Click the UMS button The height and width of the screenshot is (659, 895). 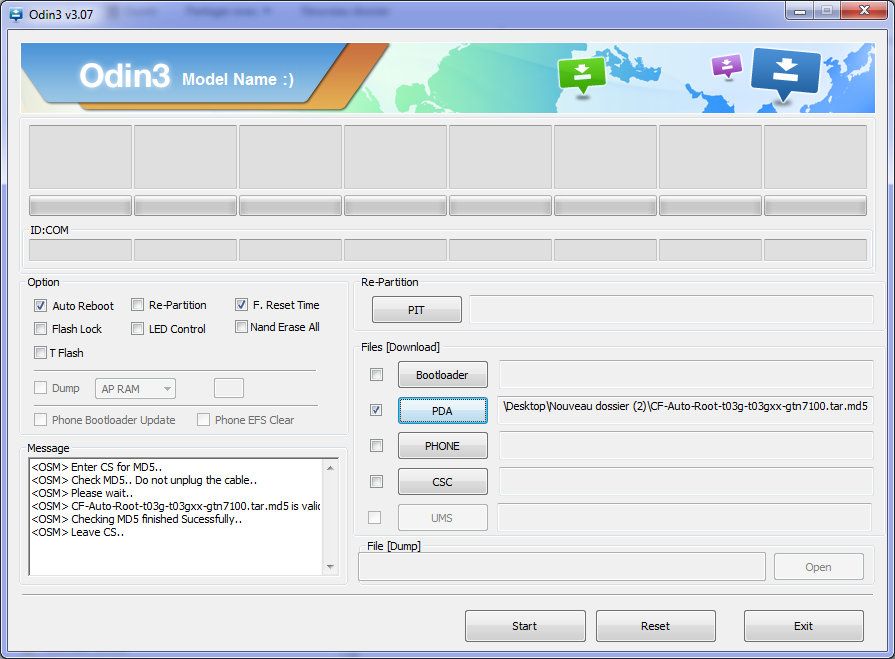(442, 518)
